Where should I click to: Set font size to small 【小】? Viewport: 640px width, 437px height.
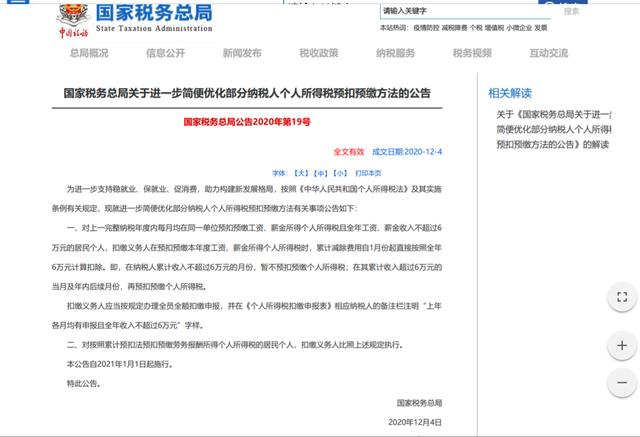click(341, 172)
